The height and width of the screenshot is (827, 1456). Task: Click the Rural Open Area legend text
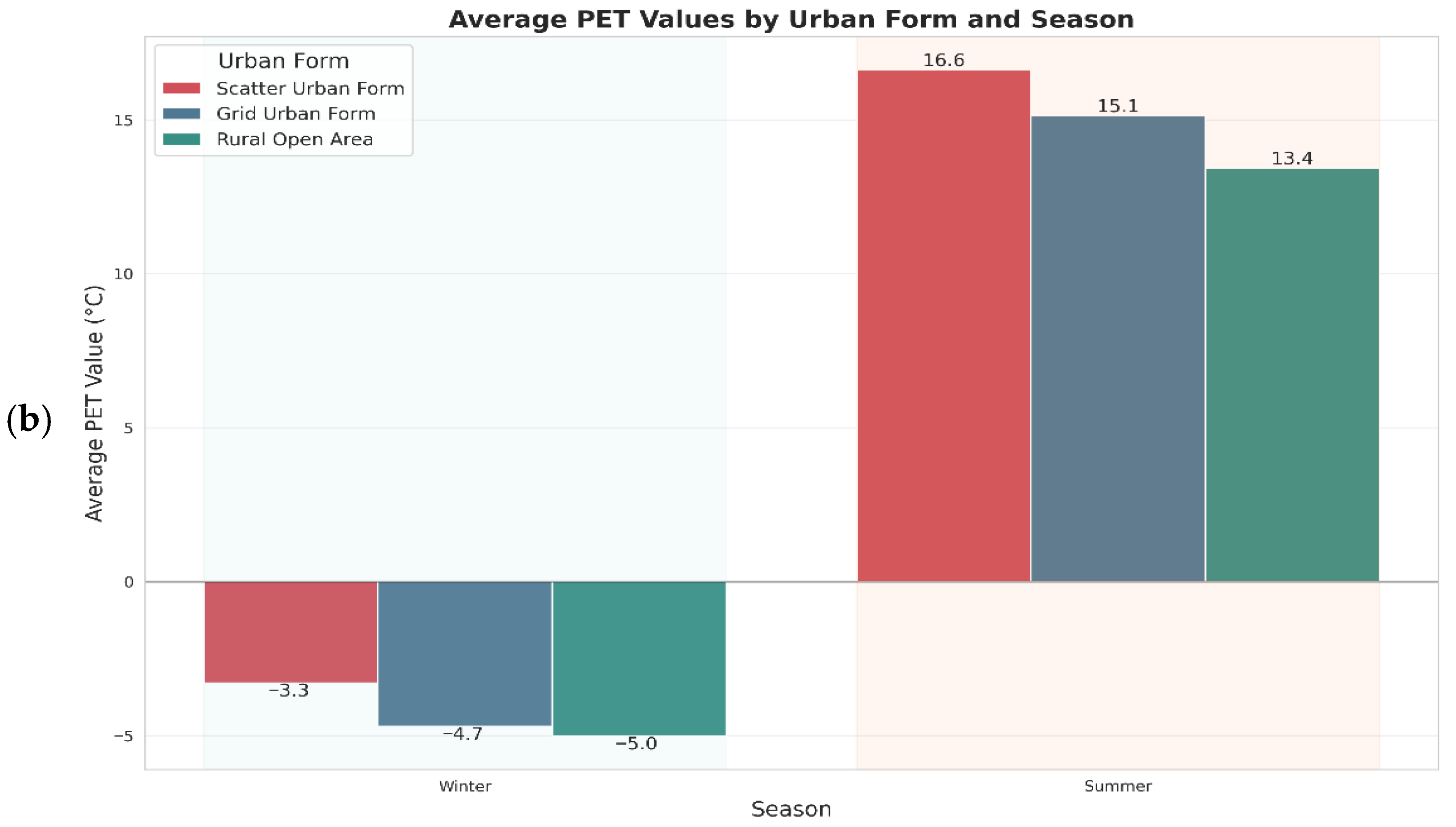294,139
